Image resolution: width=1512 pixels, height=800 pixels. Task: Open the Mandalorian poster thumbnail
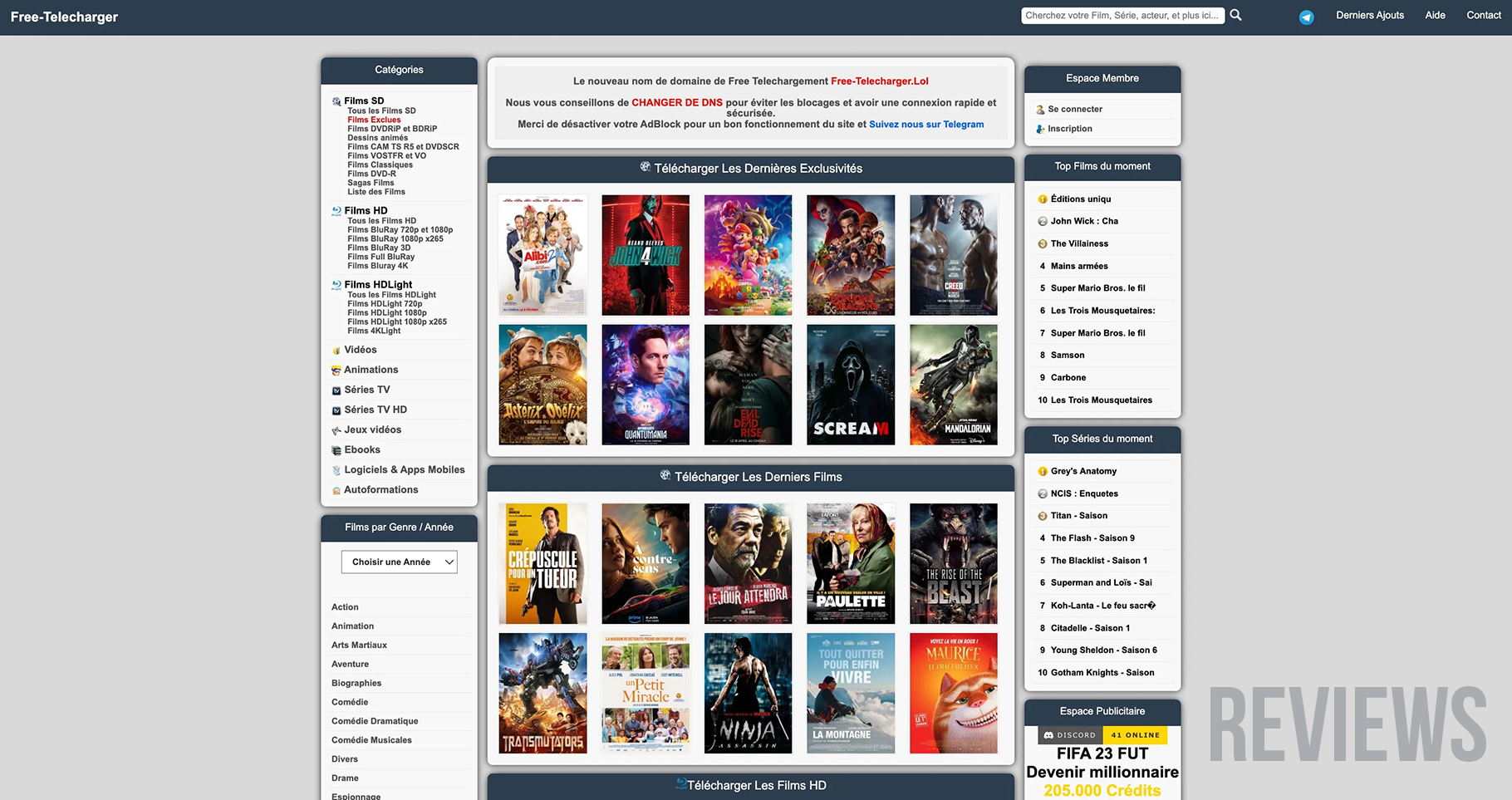954,385
